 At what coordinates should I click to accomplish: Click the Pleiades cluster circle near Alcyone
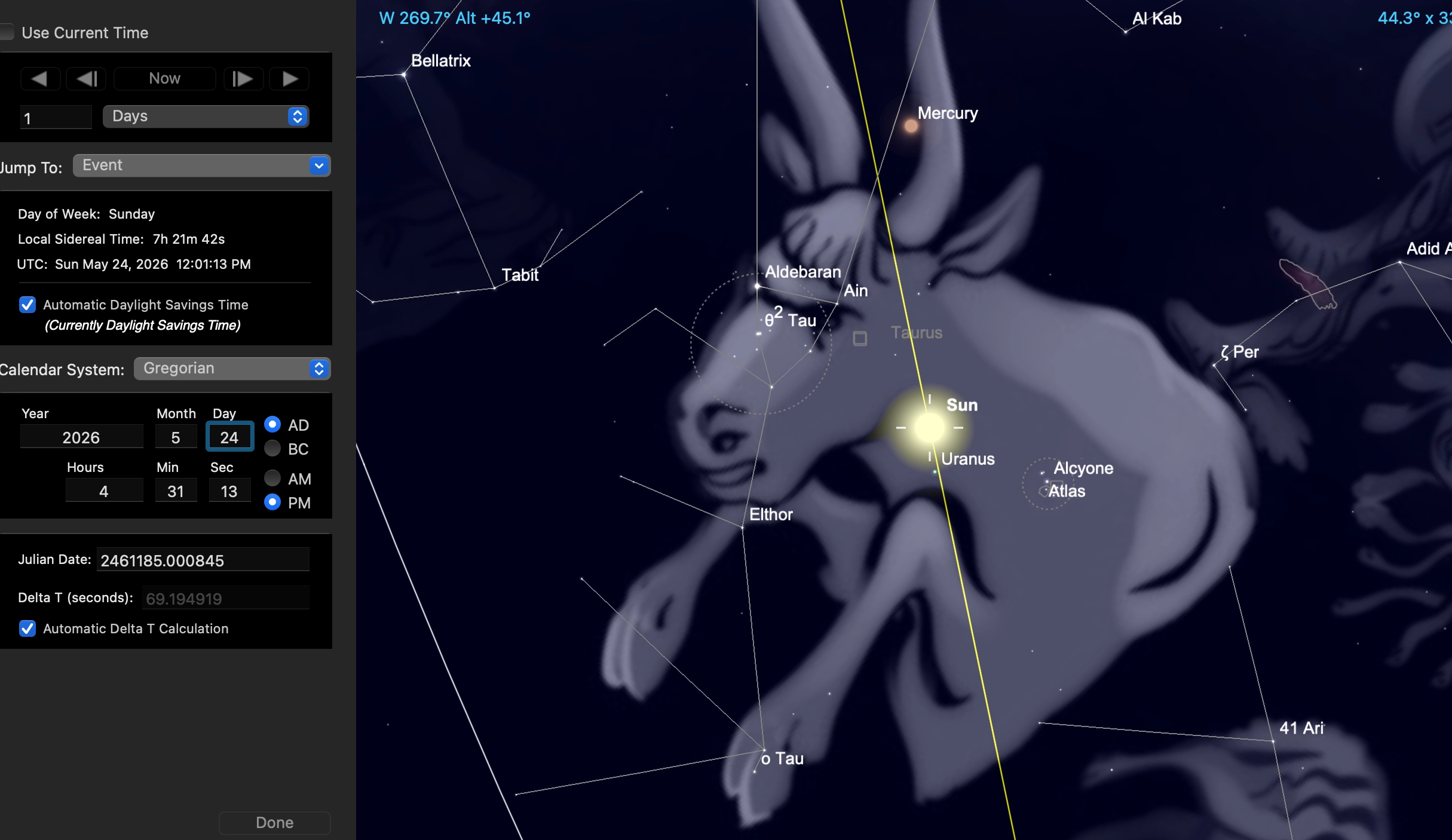tap(1047, 483)
